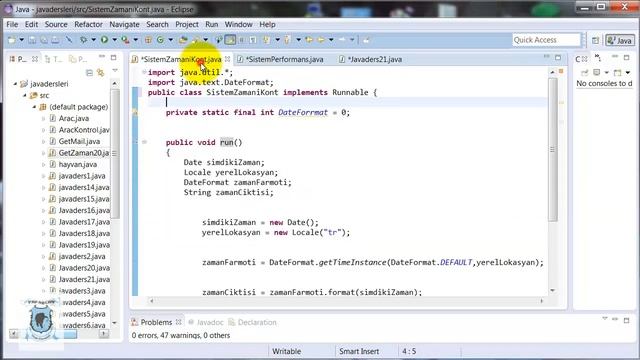Open the Run configurations dropdown arrow
Viewport: 640px width, 360px height.
[114, 40]
